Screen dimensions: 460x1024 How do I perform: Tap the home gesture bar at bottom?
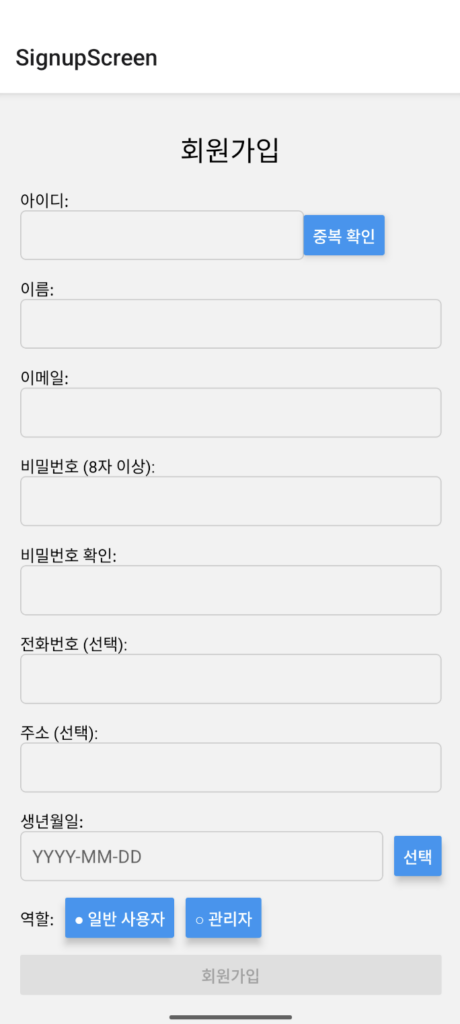point(230,1017)
